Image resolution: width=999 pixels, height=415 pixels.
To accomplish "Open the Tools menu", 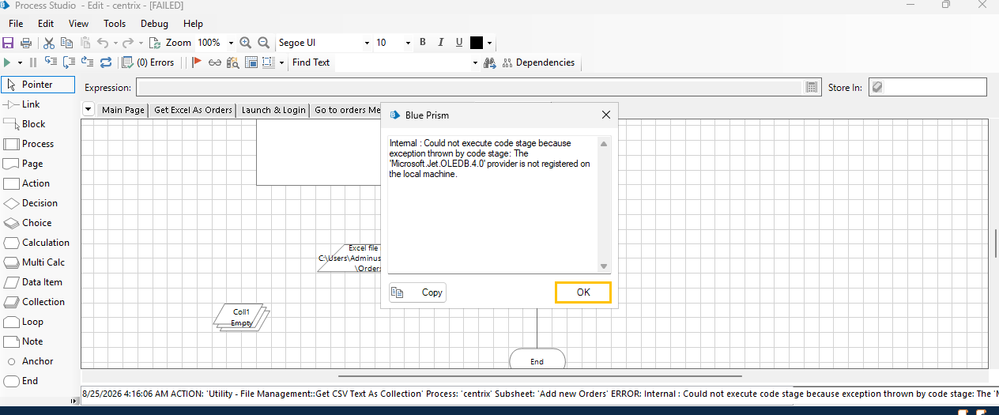I will 115,24.
